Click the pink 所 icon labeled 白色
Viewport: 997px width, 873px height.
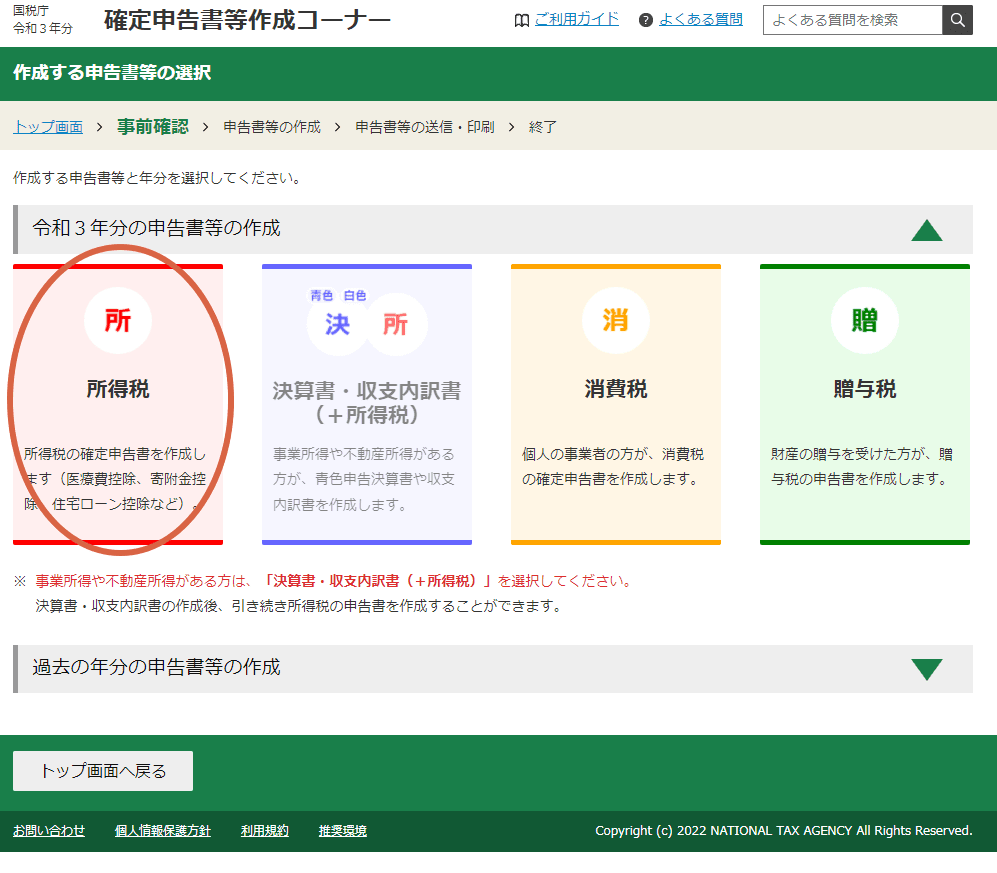(x=395, y=324)
